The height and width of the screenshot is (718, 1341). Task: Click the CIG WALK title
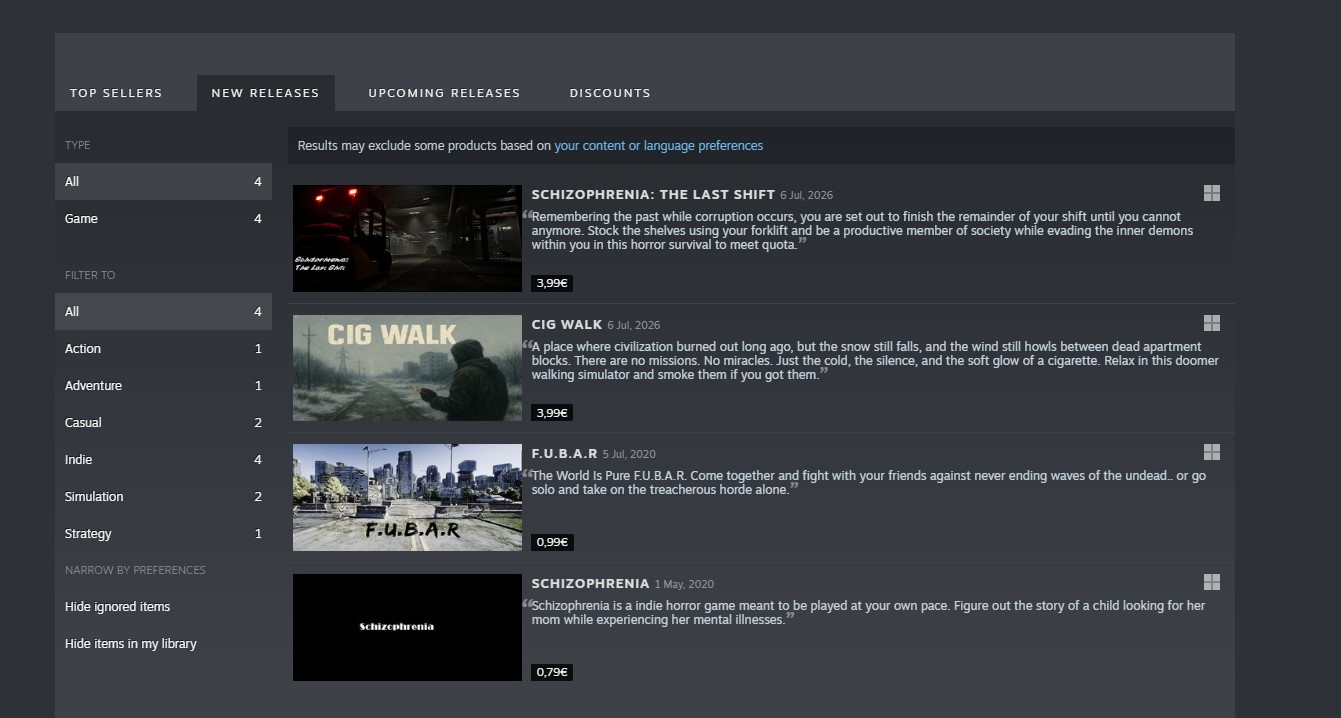pos(567,324)
